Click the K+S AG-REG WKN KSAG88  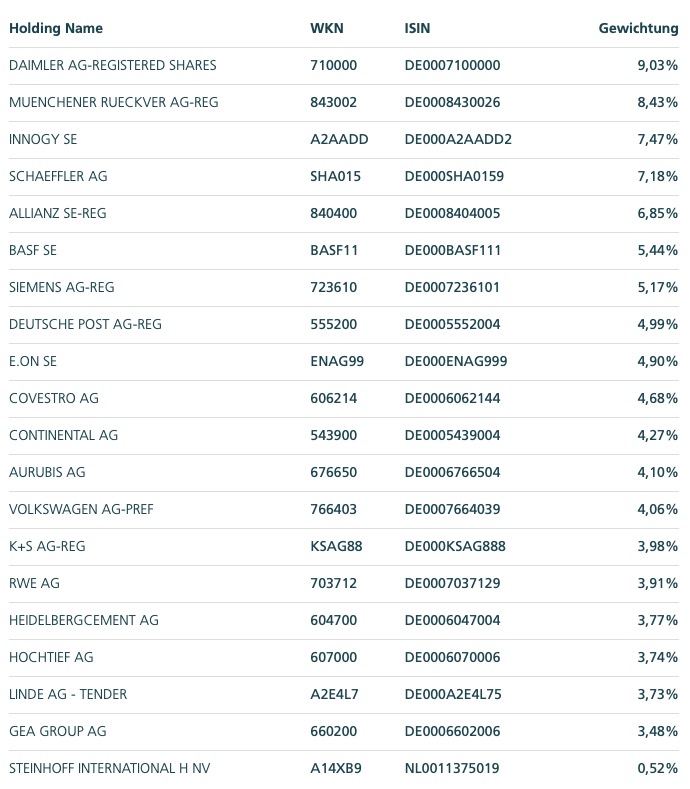tap(338, 546)
